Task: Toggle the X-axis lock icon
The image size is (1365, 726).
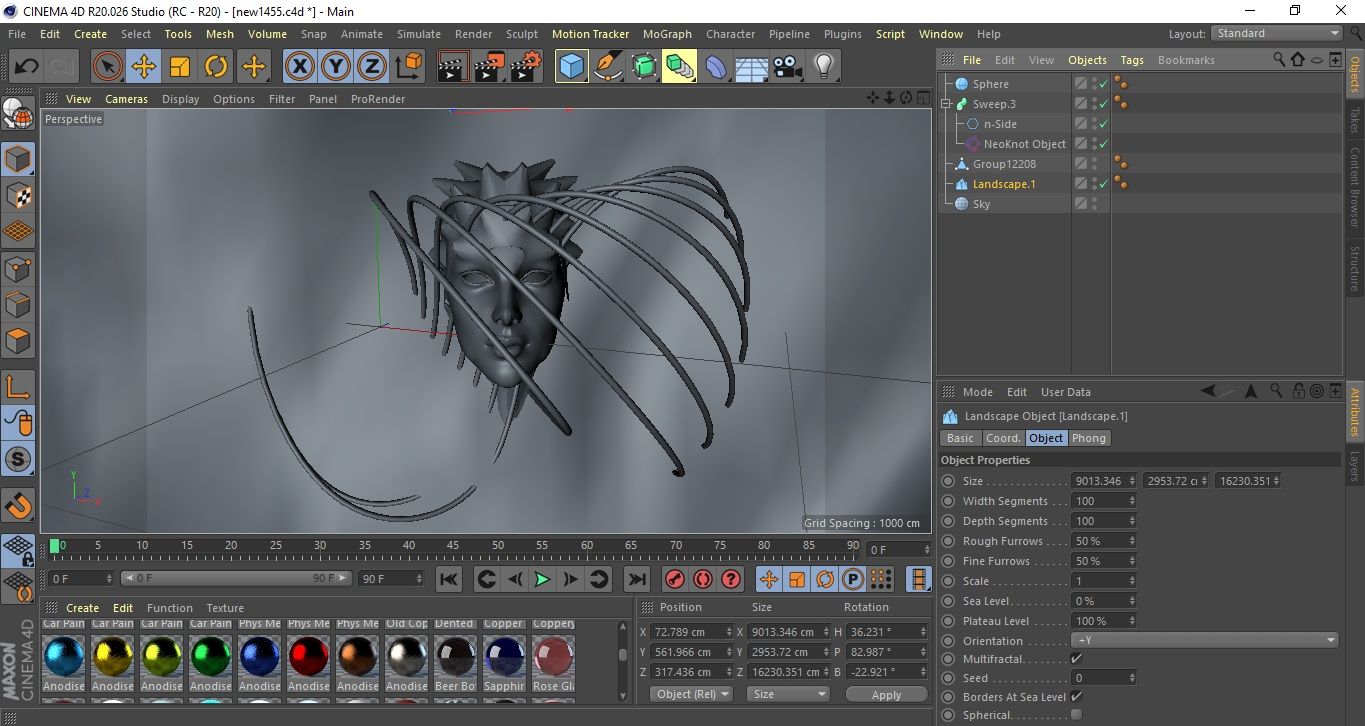Action: (299, 67)
